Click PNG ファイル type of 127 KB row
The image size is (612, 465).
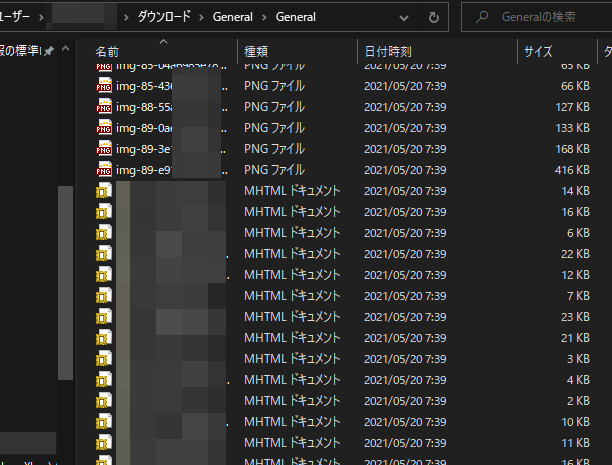[x=274, y=107]
